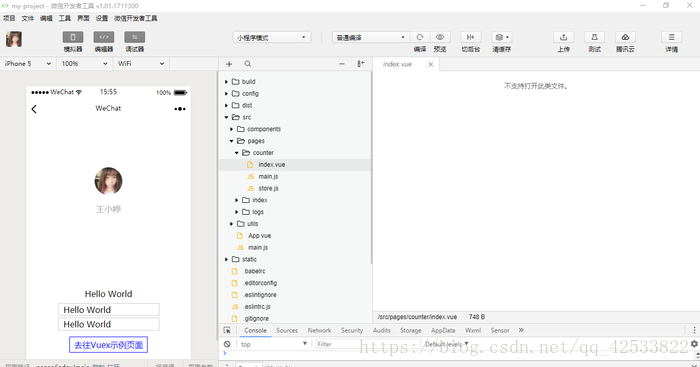Switch to the Network devtools tab

(x=319, y=330)
